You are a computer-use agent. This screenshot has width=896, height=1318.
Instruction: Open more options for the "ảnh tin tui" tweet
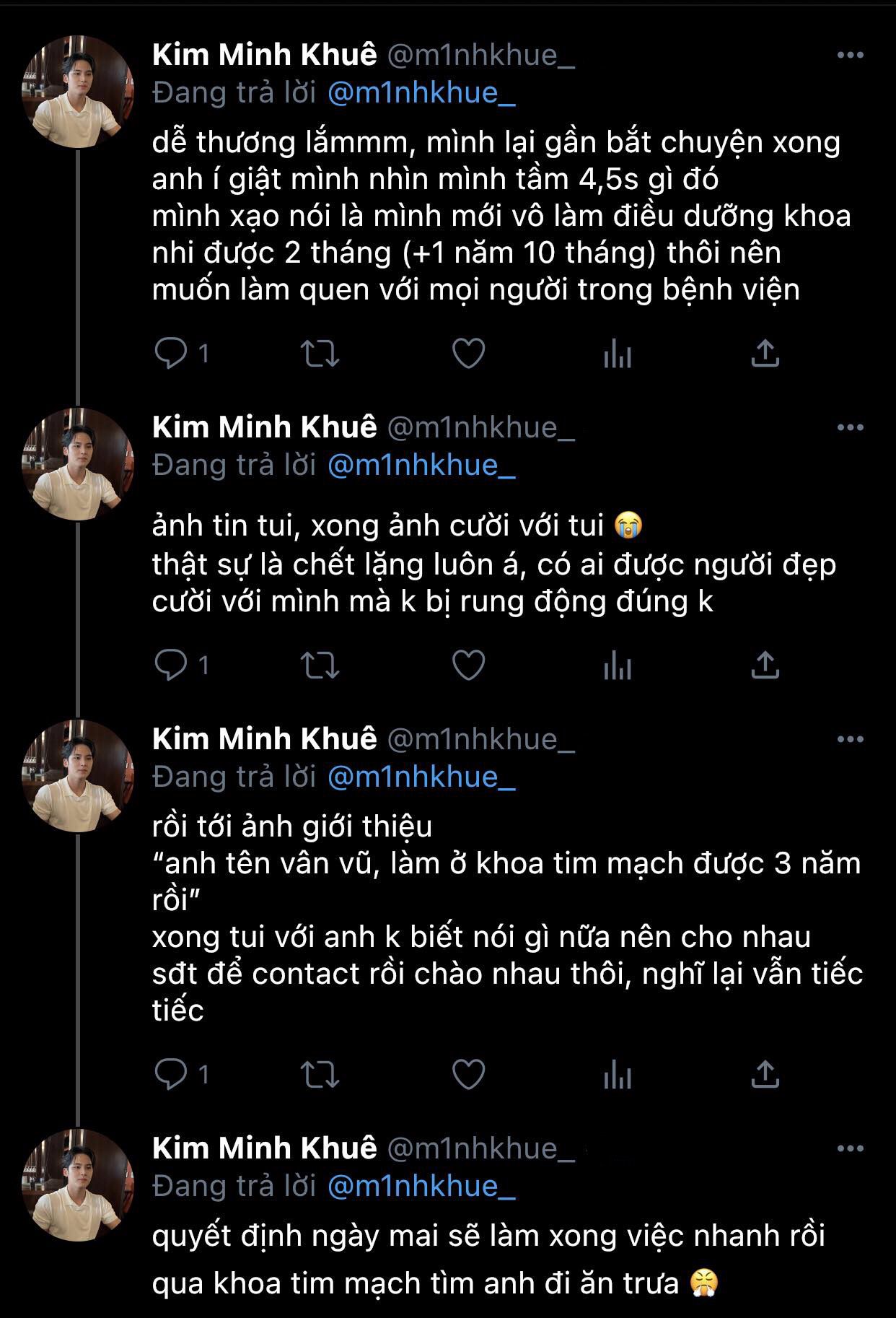pos(850,427)
